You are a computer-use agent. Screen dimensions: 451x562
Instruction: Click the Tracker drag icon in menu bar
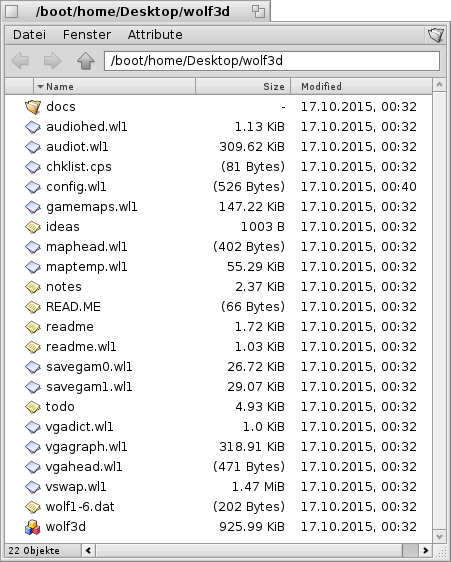click(x=436, y=35)
